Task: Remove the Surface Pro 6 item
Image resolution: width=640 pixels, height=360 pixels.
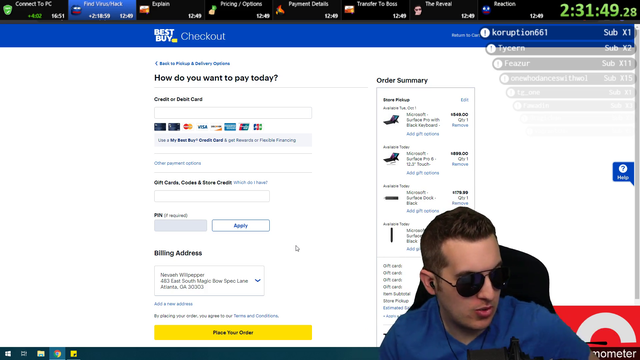Action: point(460,164)
